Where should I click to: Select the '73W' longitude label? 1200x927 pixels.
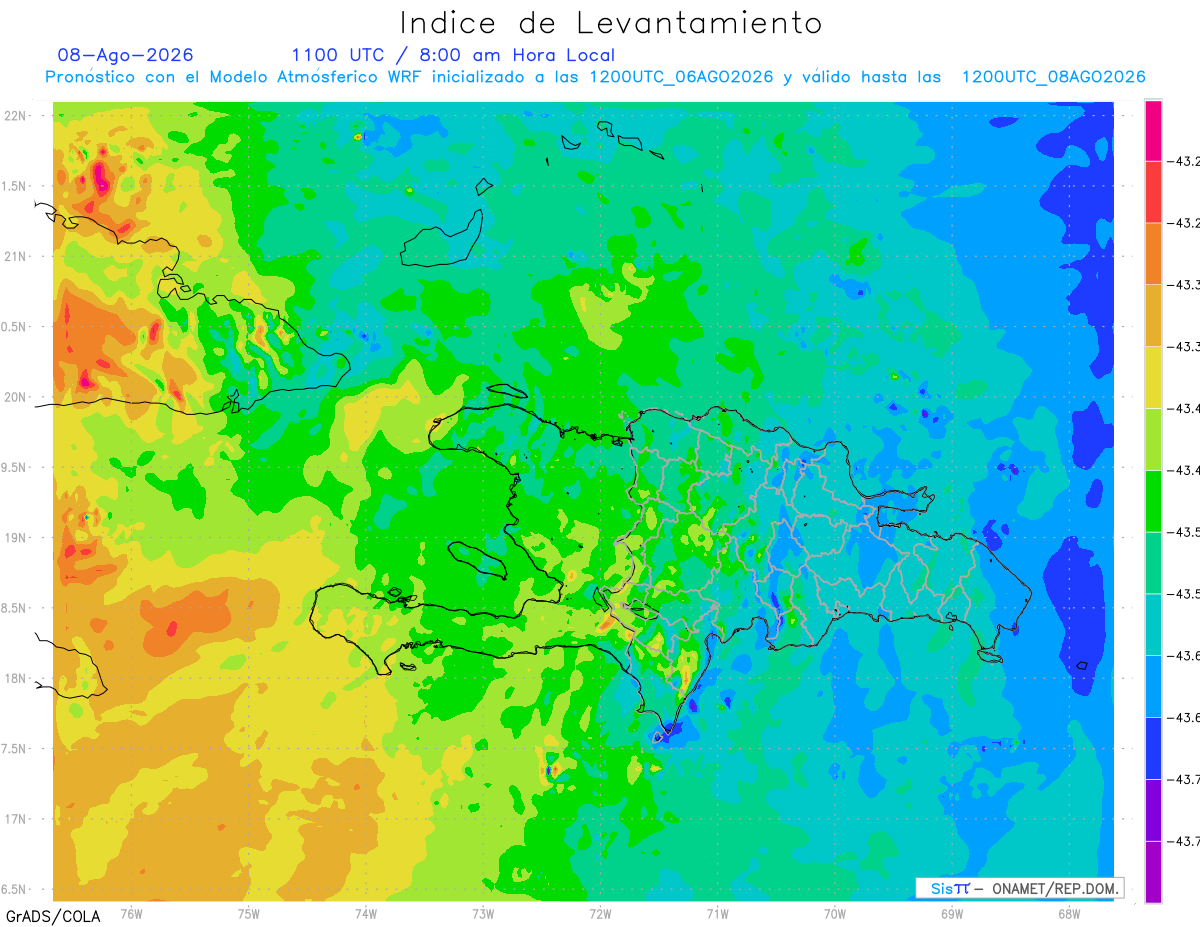[x=483, y=913]
